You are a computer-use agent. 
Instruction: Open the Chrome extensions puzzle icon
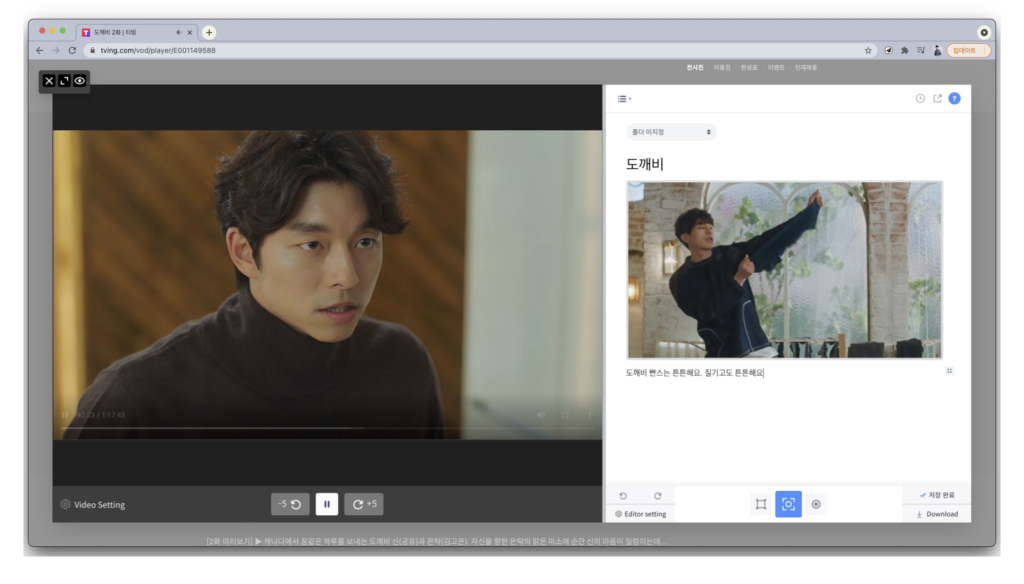point(904,50)
